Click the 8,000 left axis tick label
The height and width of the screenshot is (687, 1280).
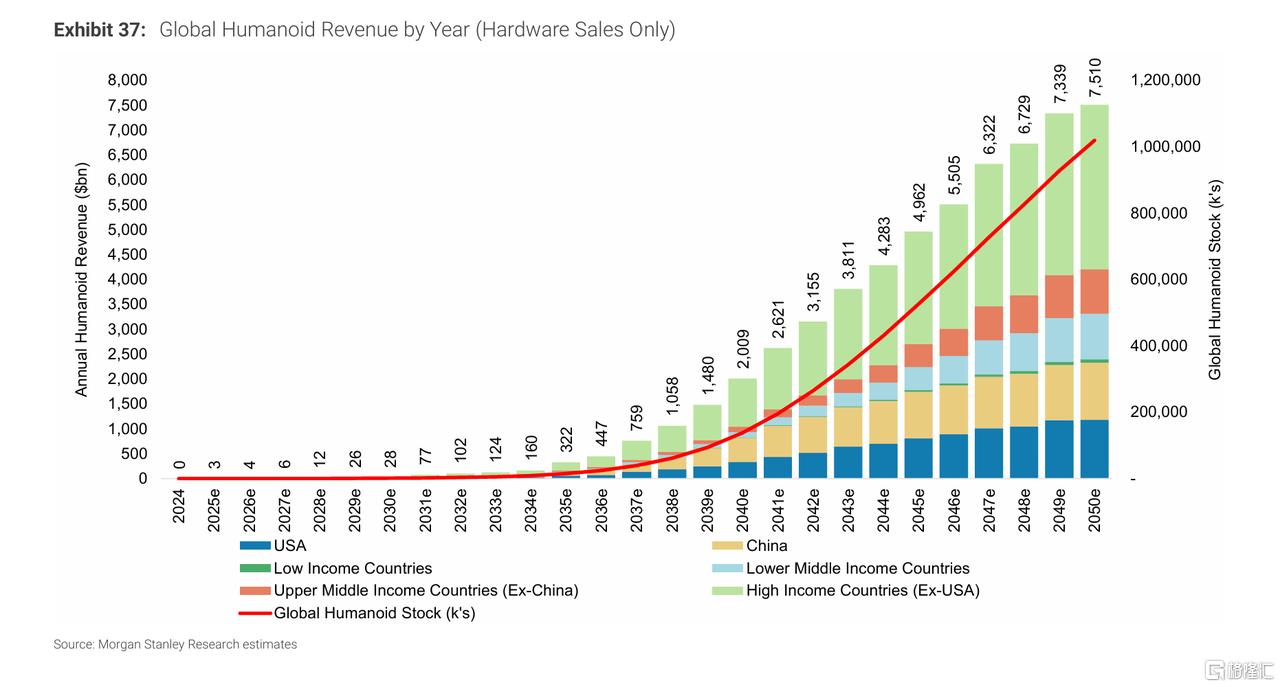click(x=127, y=80)
